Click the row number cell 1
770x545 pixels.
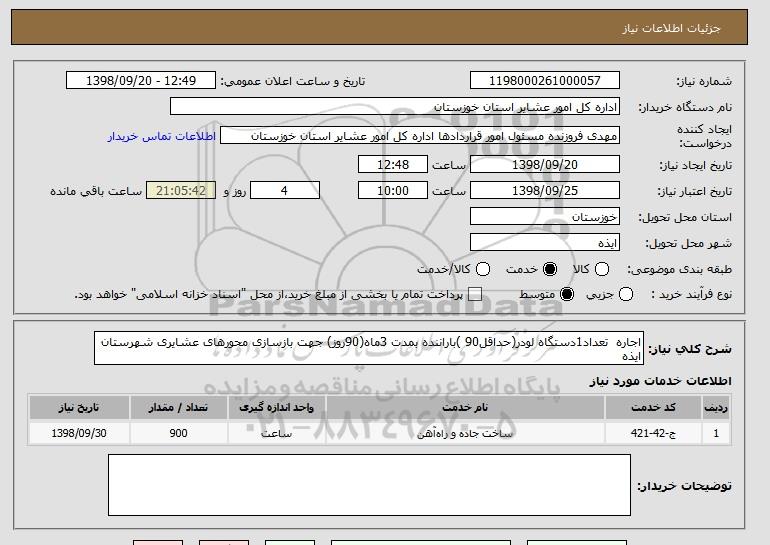point(716,433)
